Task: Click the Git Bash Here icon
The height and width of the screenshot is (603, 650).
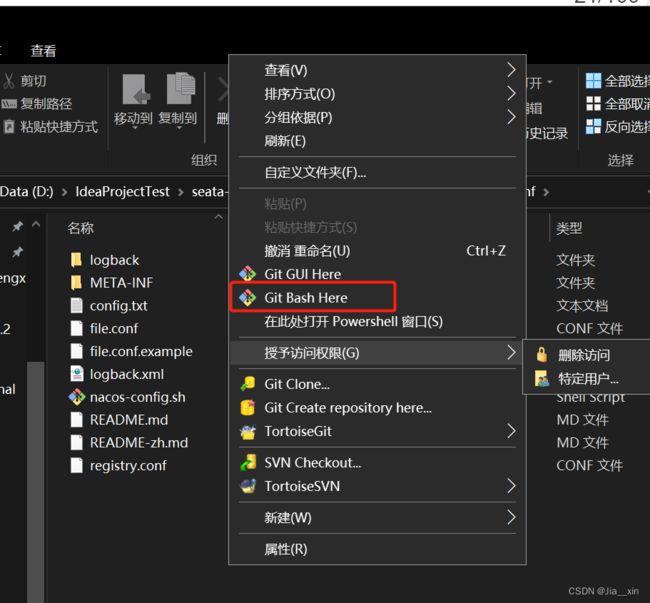Action: click(x=247, y=298)
